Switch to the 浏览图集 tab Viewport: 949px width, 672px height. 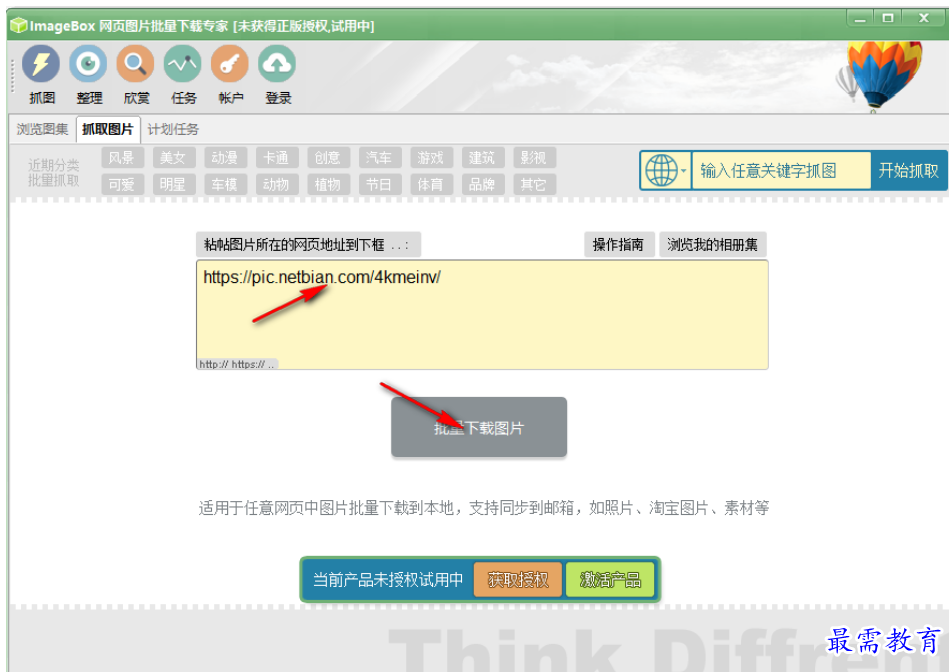pyautogui.click(x=42, y=130)
